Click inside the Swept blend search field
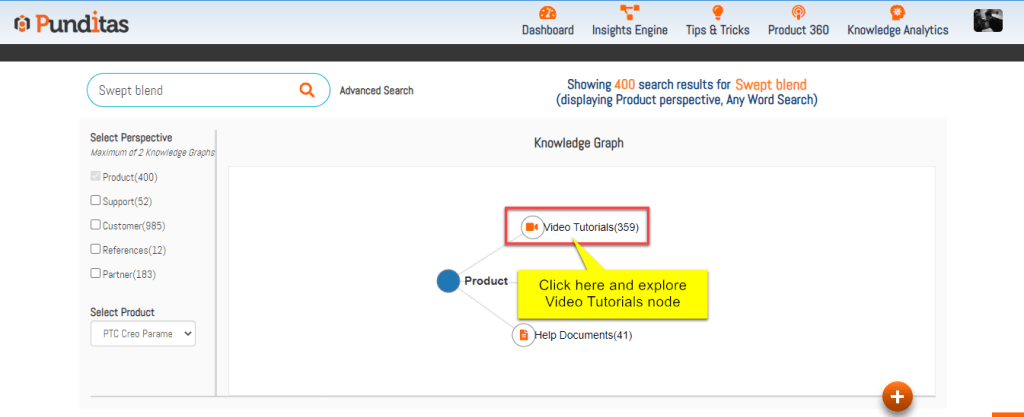The height and width of the screenshot is (417, 1024). (x=190, y=90)
